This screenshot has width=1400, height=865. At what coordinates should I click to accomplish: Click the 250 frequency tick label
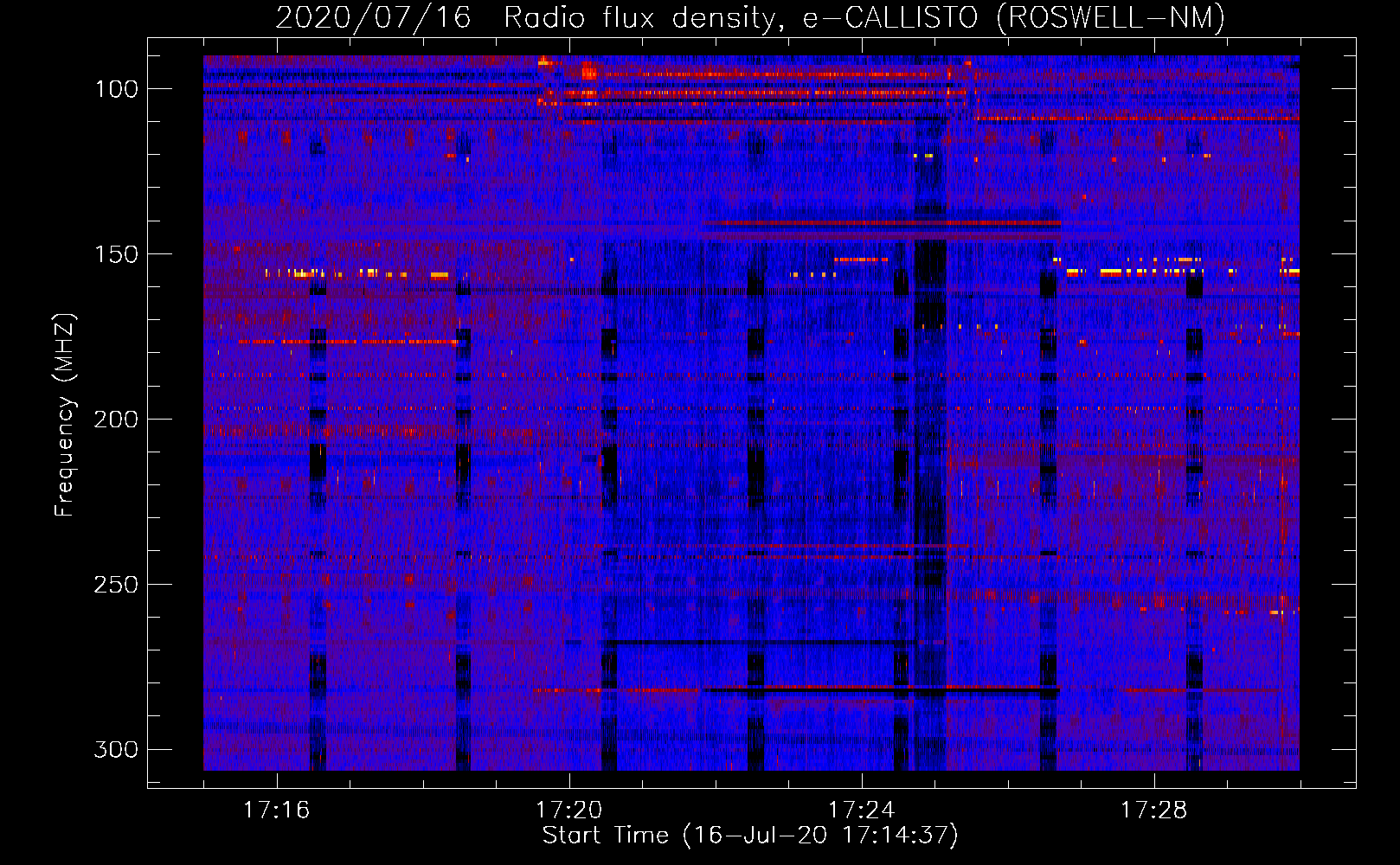tap(116, 585)
